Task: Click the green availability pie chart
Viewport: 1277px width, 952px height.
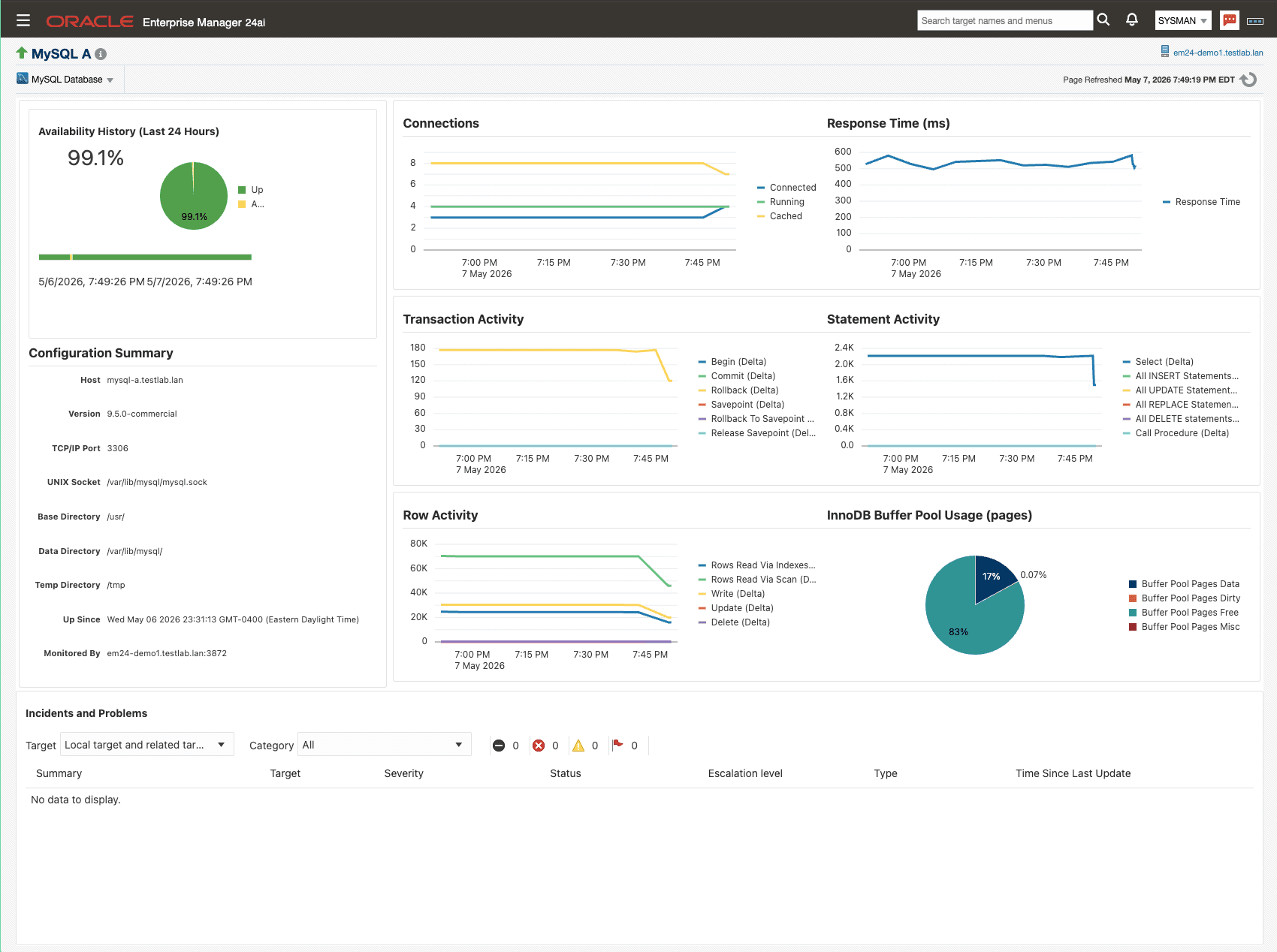Action: click(194, 195)
